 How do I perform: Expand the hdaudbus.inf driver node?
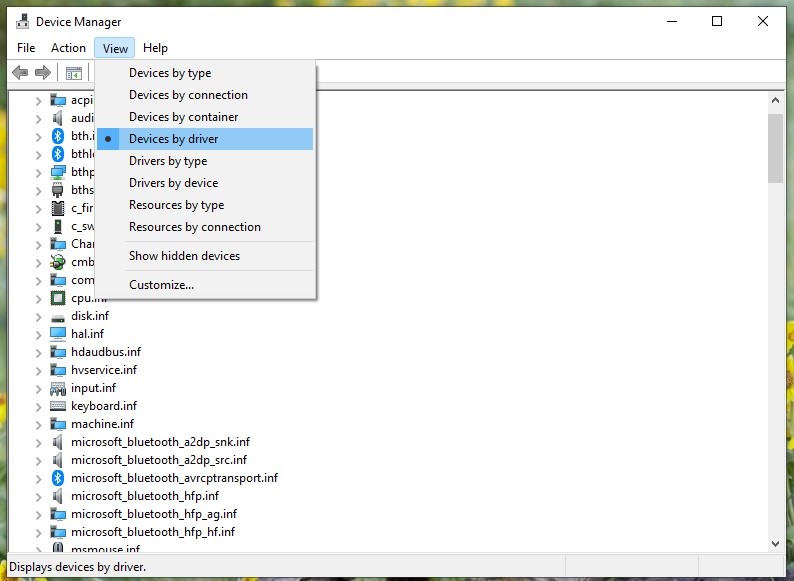[x=38, y=352]
